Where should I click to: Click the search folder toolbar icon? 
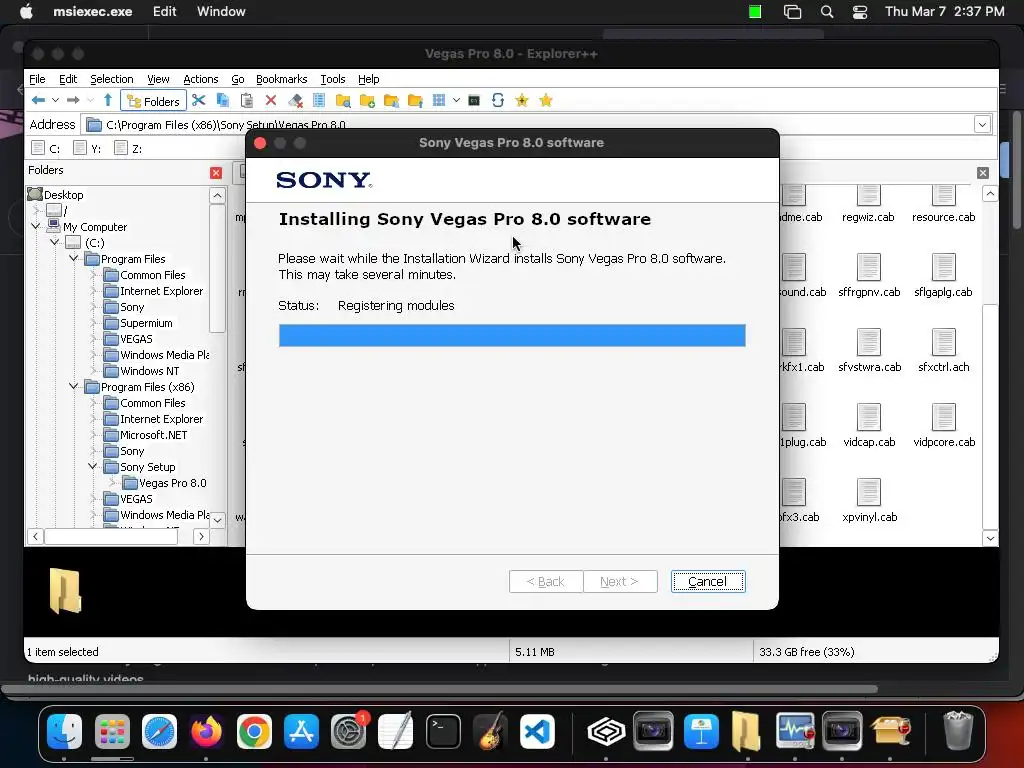(x=343, y=101)
